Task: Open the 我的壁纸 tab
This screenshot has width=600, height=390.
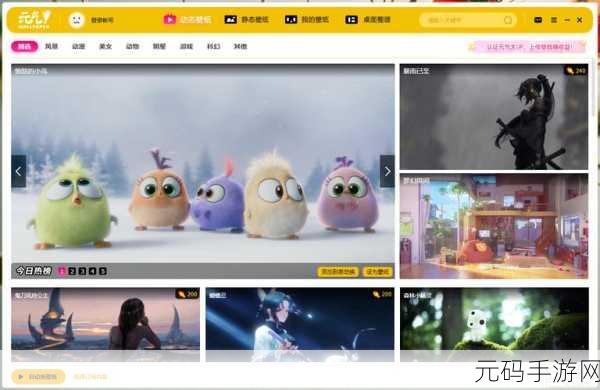Action: pyautogui.click(x=307, y=20)
